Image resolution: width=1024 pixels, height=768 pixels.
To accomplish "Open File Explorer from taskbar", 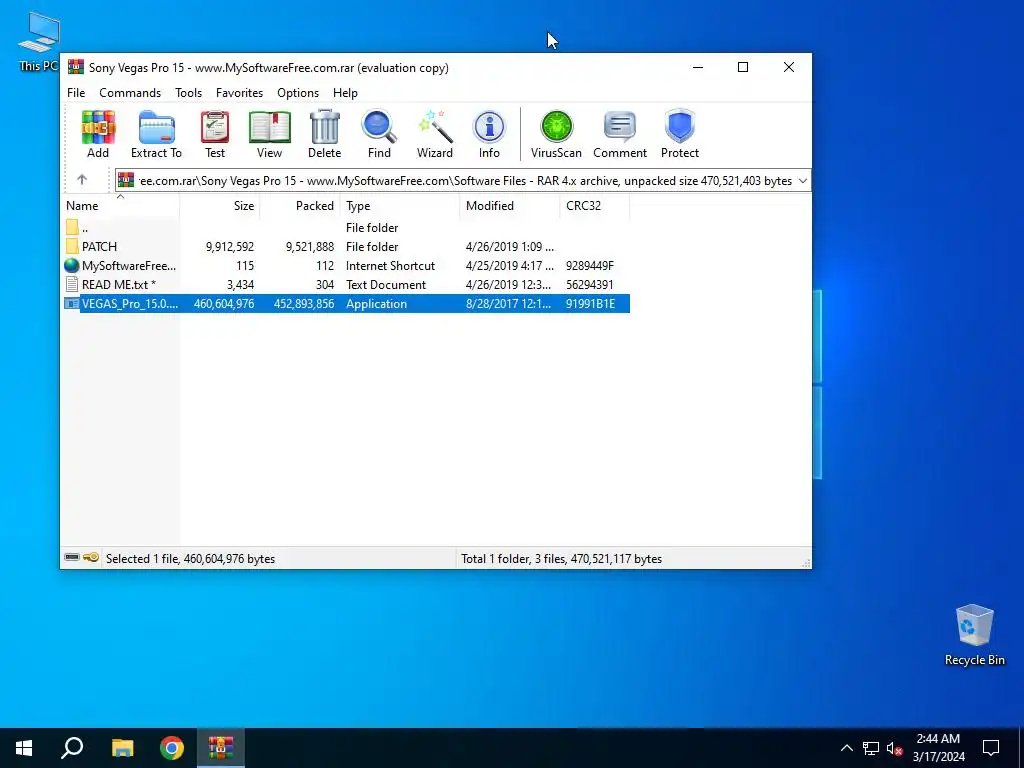I will 122,748.
